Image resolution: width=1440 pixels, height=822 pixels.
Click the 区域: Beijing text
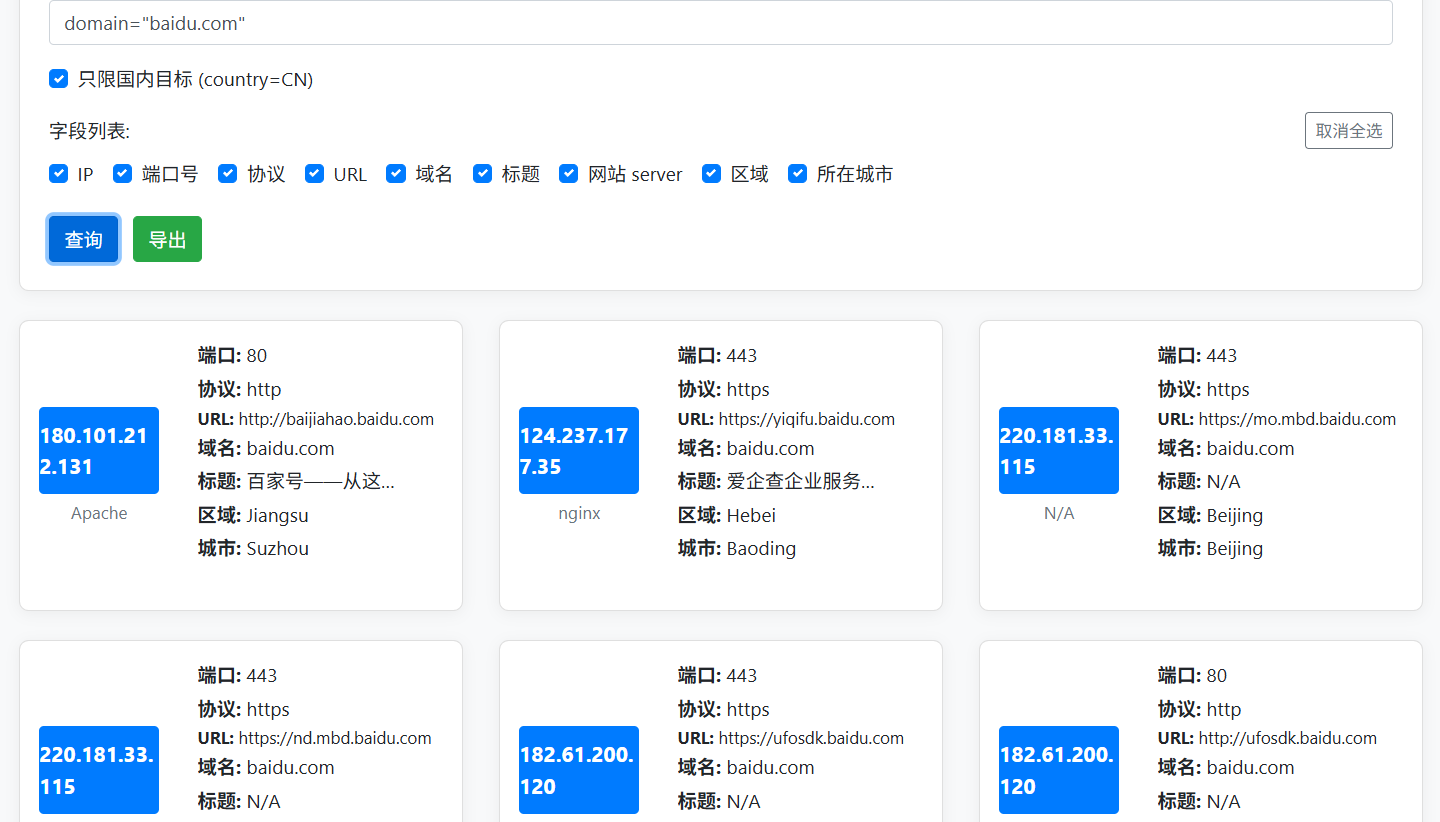pos(1210,515)
